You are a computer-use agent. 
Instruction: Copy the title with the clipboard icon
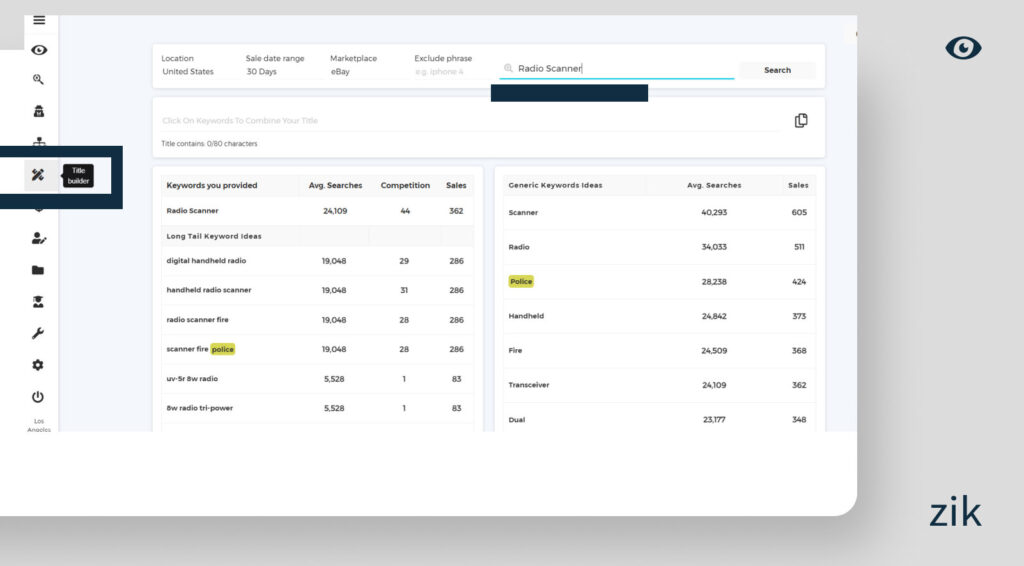(800, 121)
